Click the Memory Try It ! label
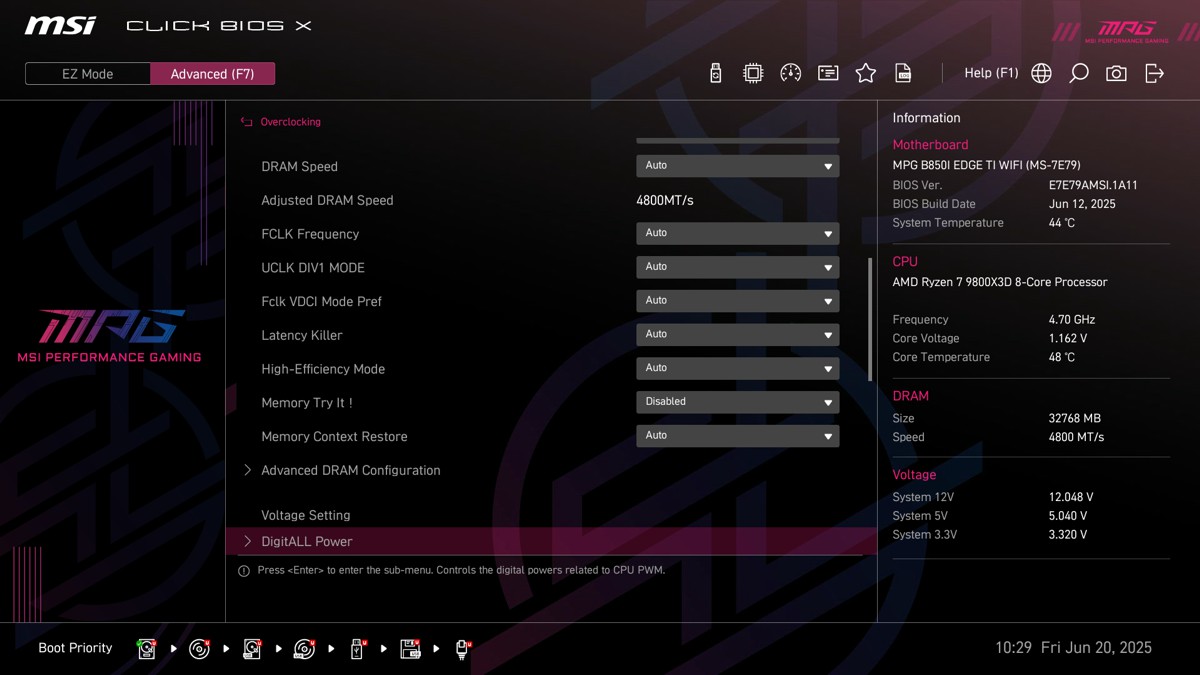The height and width of the screenshot is (675, 1200). coord(307,402)
